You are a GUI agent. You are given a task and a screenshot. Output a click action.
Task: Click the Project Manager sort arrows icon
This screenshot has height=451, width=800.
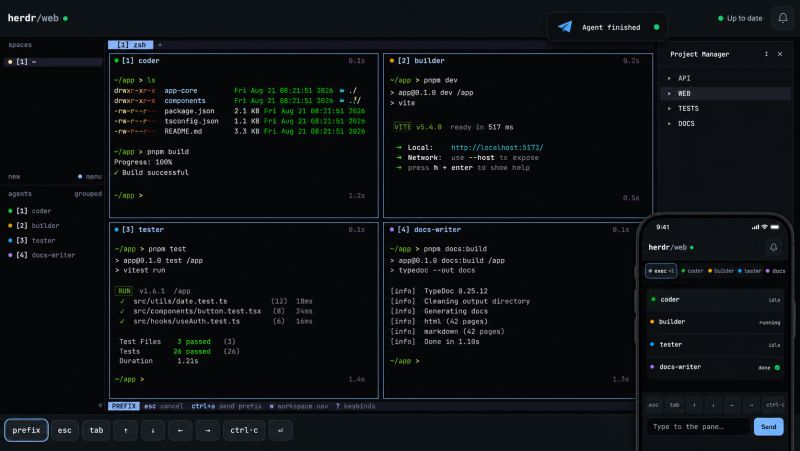click(766, 54)
